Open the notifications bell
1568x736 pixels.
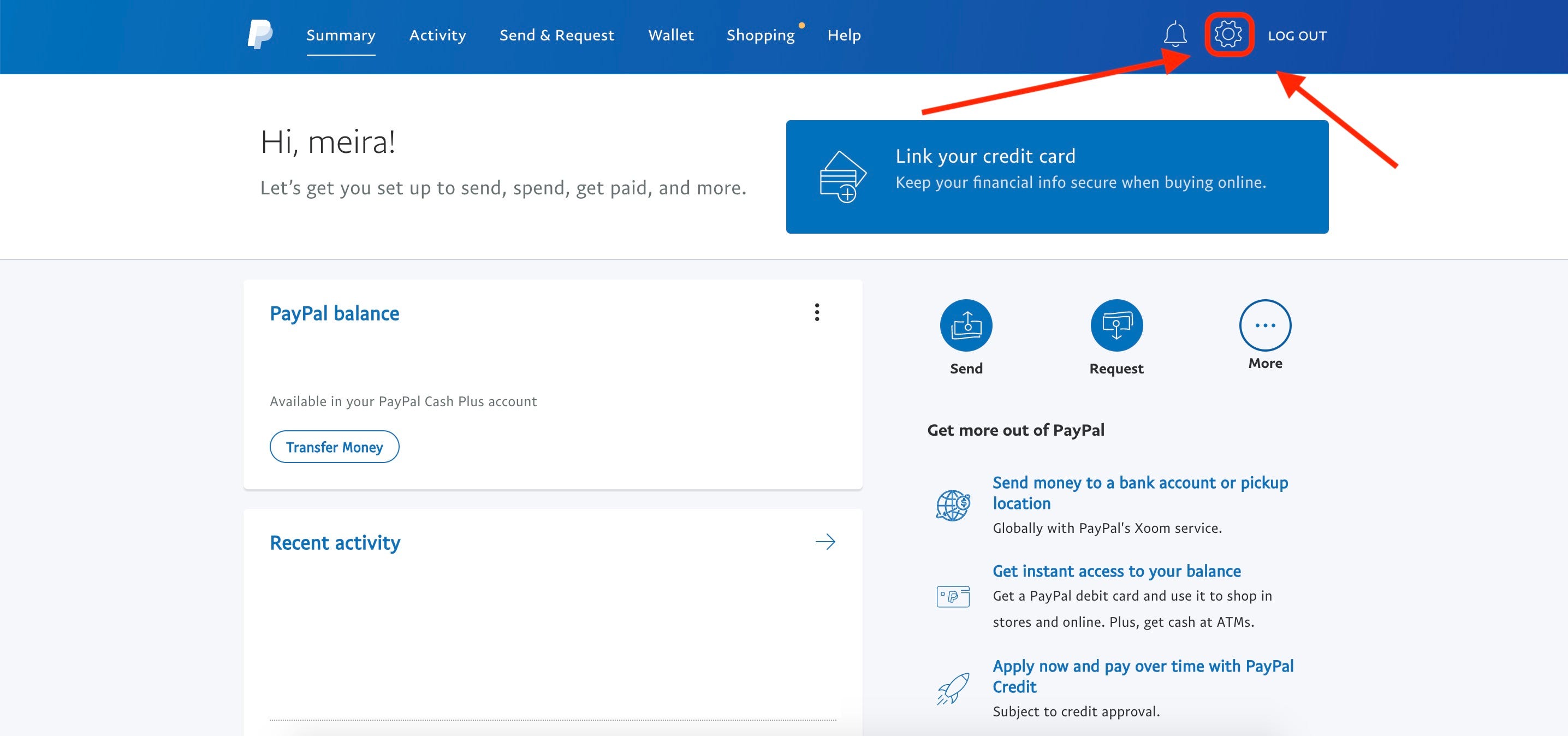click(x=1175, y=34)
